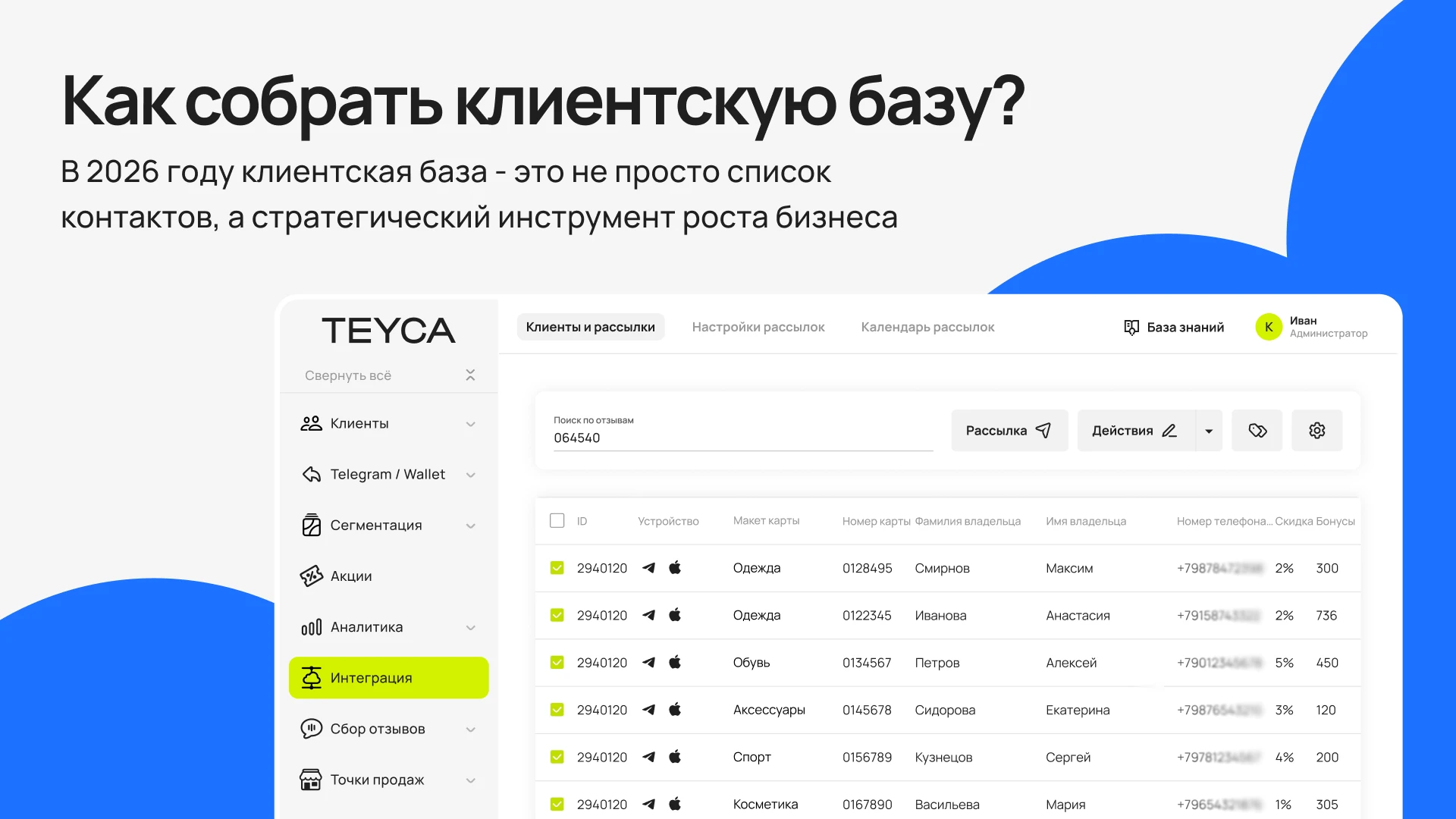
Task: Click the Telegram icon in the Смирнов row
Action: (648, 568)
